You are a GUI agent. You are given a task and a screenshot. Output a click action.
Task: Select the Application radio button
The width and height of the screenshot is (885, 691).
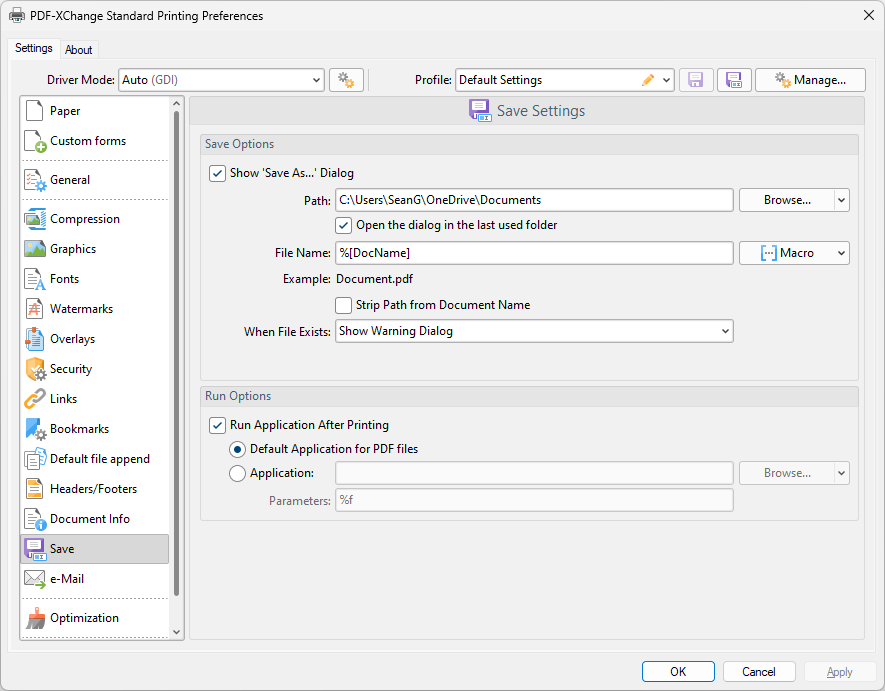(x=238, y=473)
